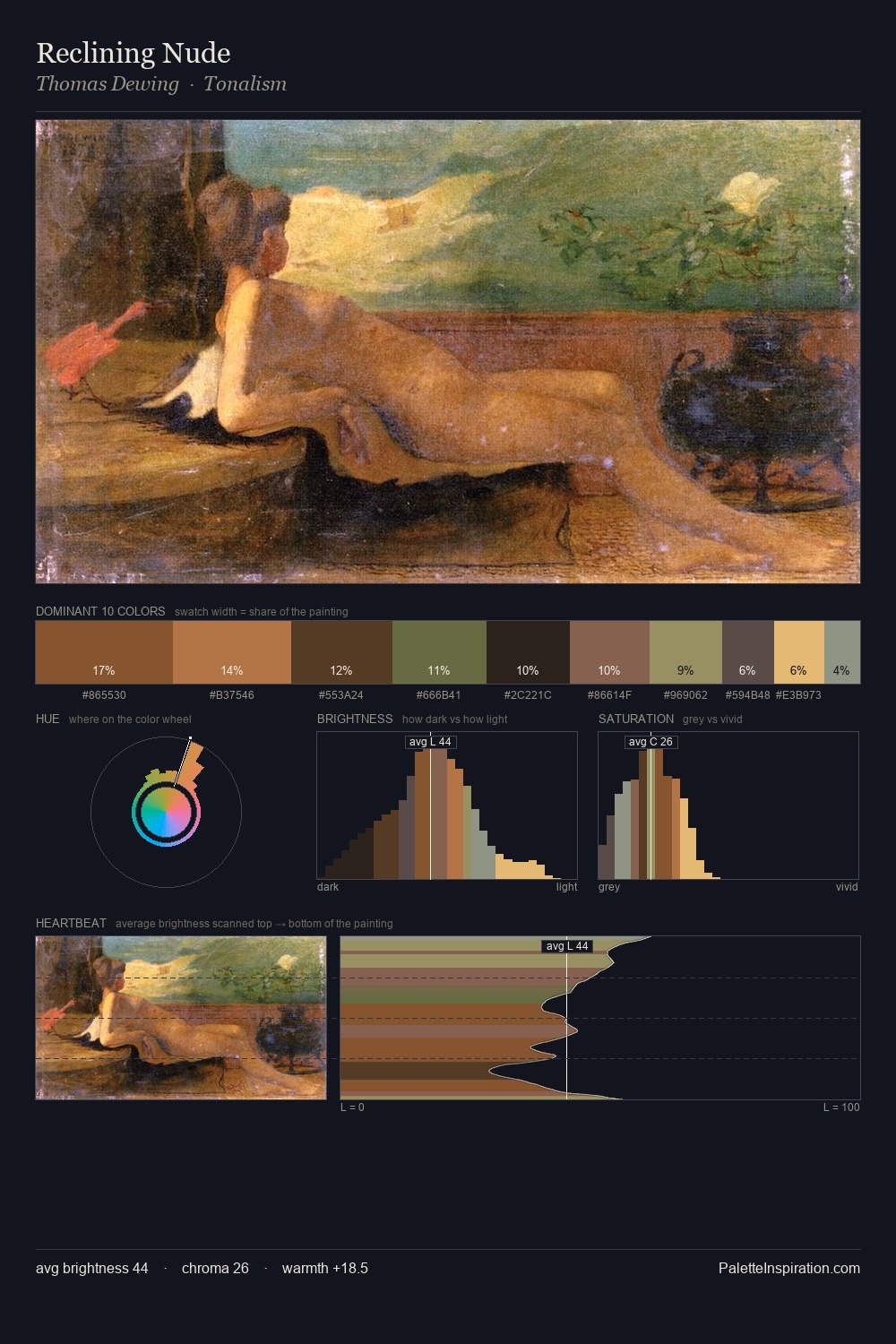Screen dimensions: 896x1344
Task: Click the 'BRIGHTNESS' section heading
Action: click(x=355, y=719)
